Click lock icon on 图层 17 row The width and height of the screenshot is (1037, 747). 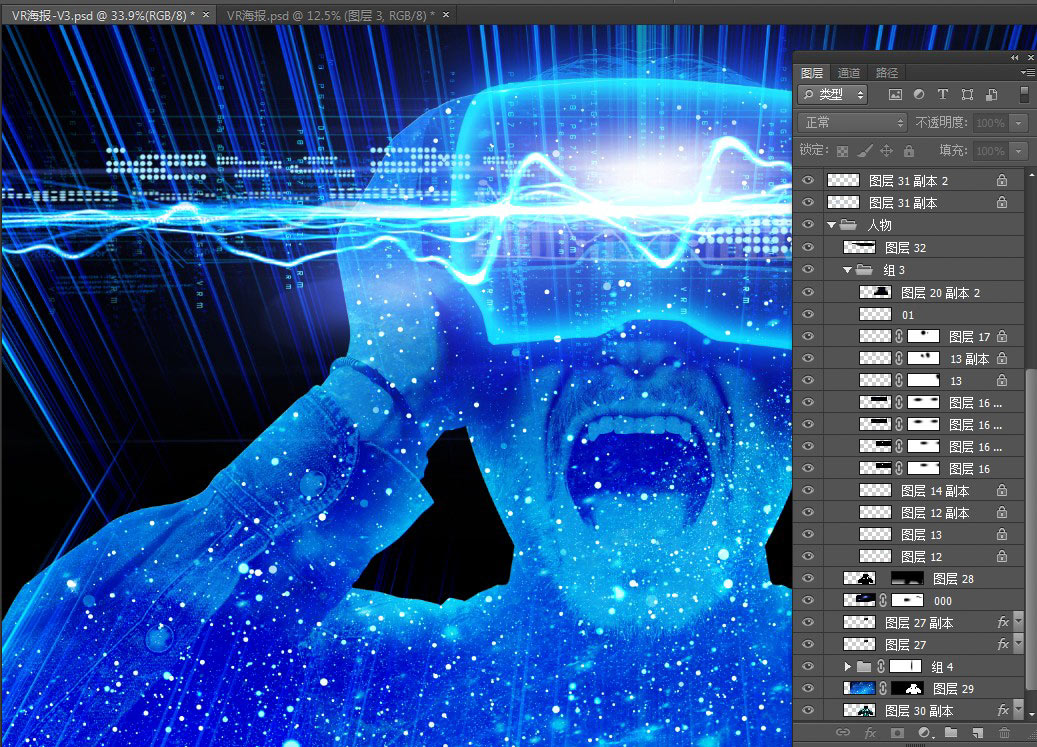(x=1002, y=336)
